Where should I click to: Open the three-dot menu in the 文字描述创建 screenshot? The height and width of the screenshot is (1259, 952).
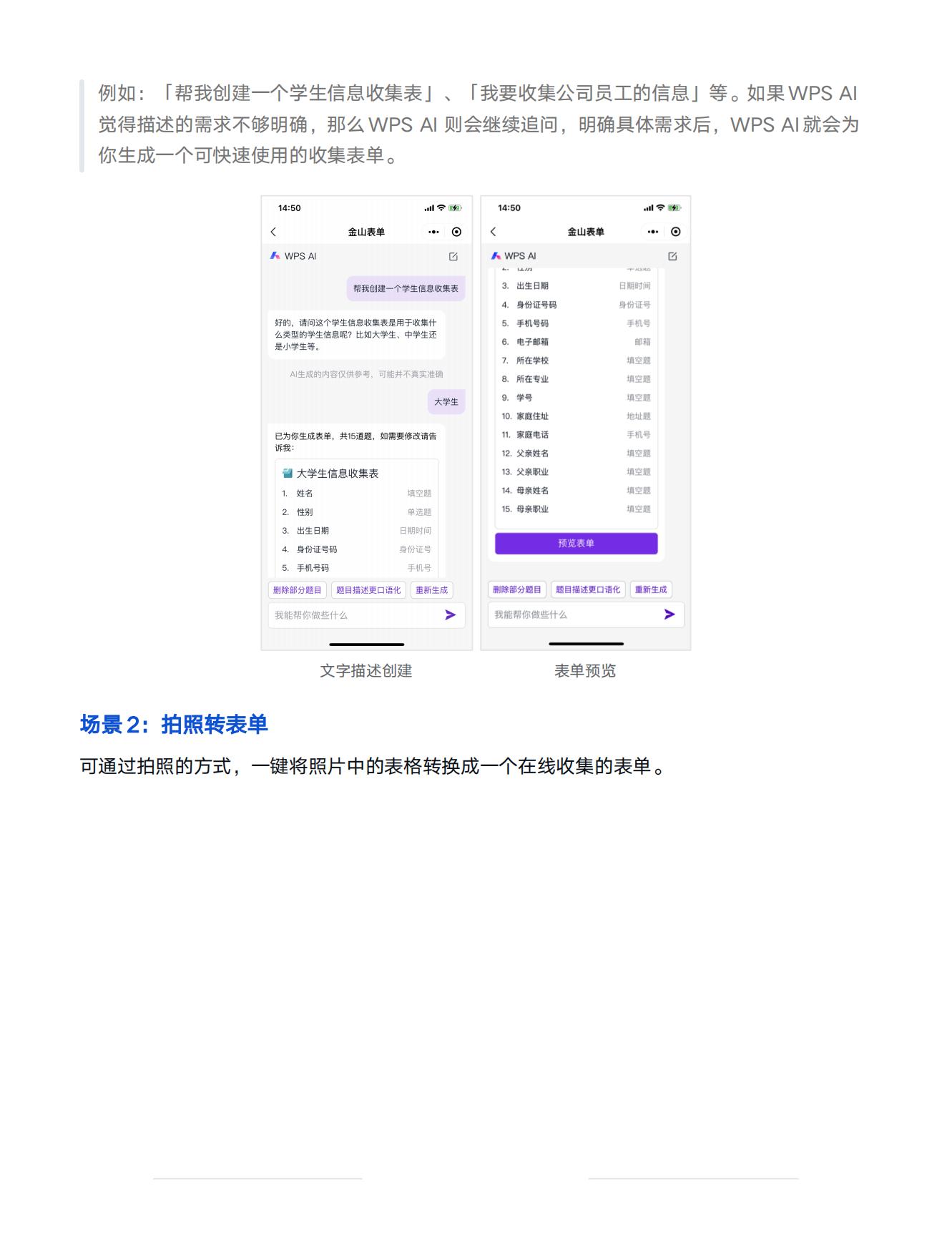pyautogui.click(x=433, y=232)
